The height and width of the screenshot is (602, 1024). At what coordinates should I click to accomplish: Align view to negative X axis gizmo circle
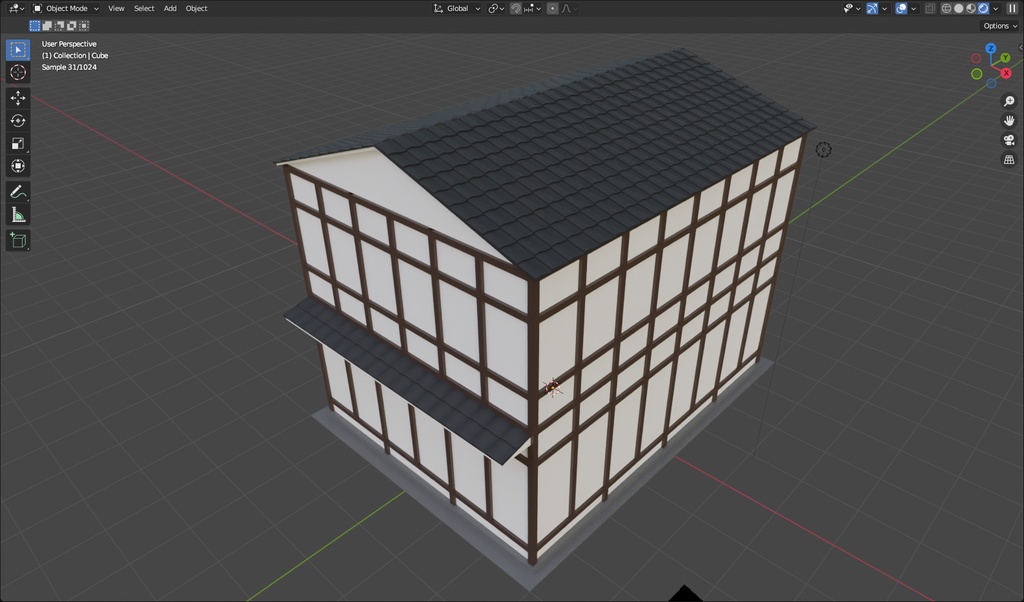976,59
